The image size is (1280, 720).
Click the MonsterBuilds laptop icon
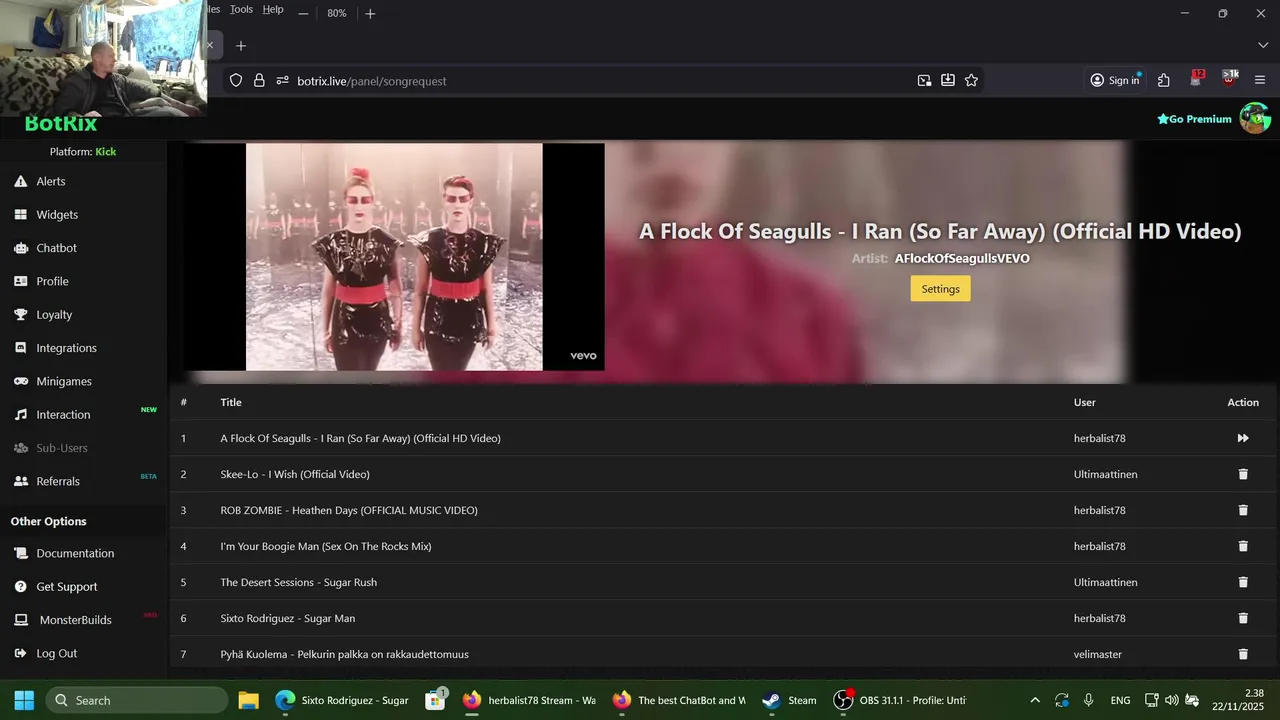[20, 620]
